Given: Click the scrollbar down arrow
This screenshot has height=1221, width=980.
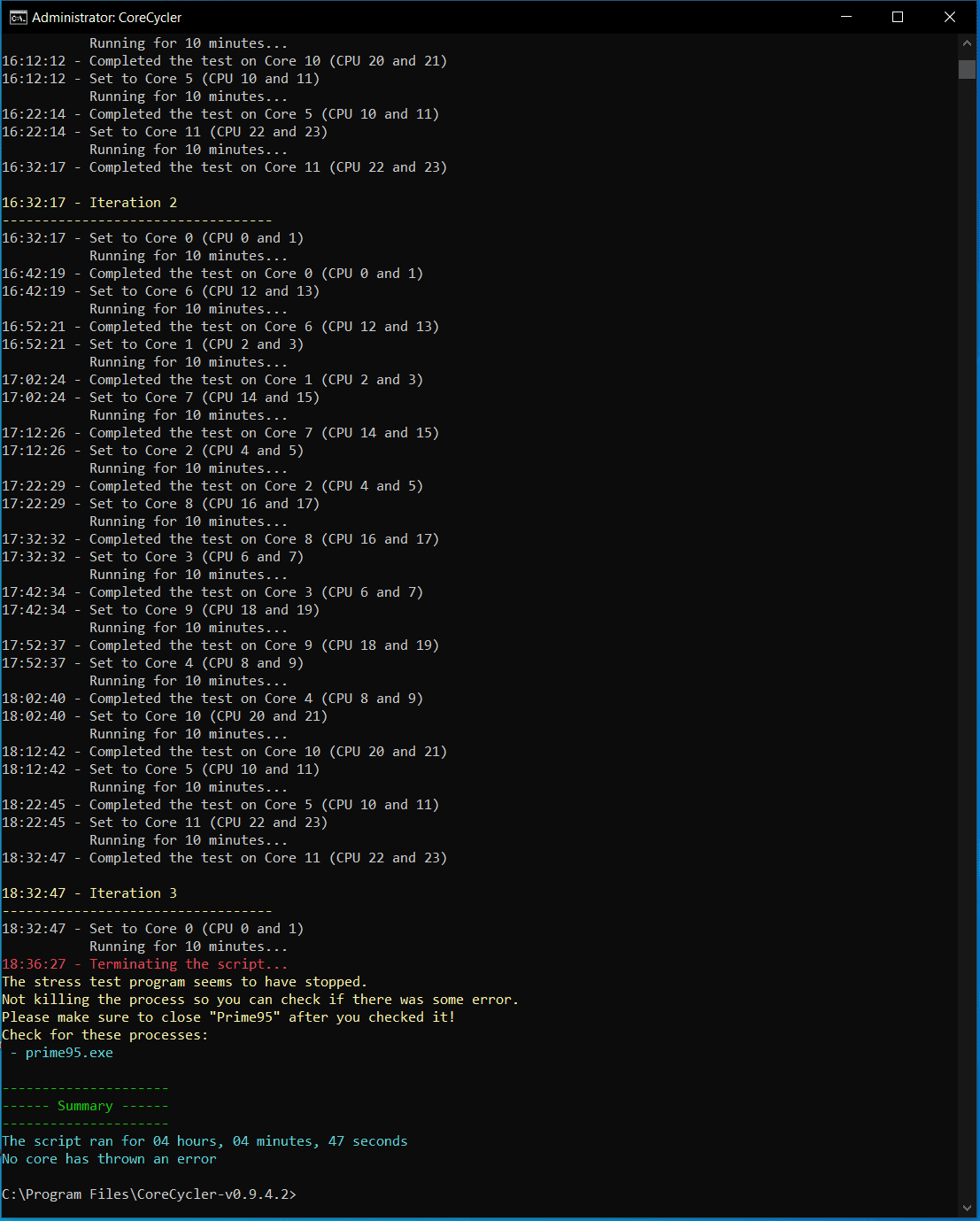Looking at the screenshot, I should pos(967,1208).
